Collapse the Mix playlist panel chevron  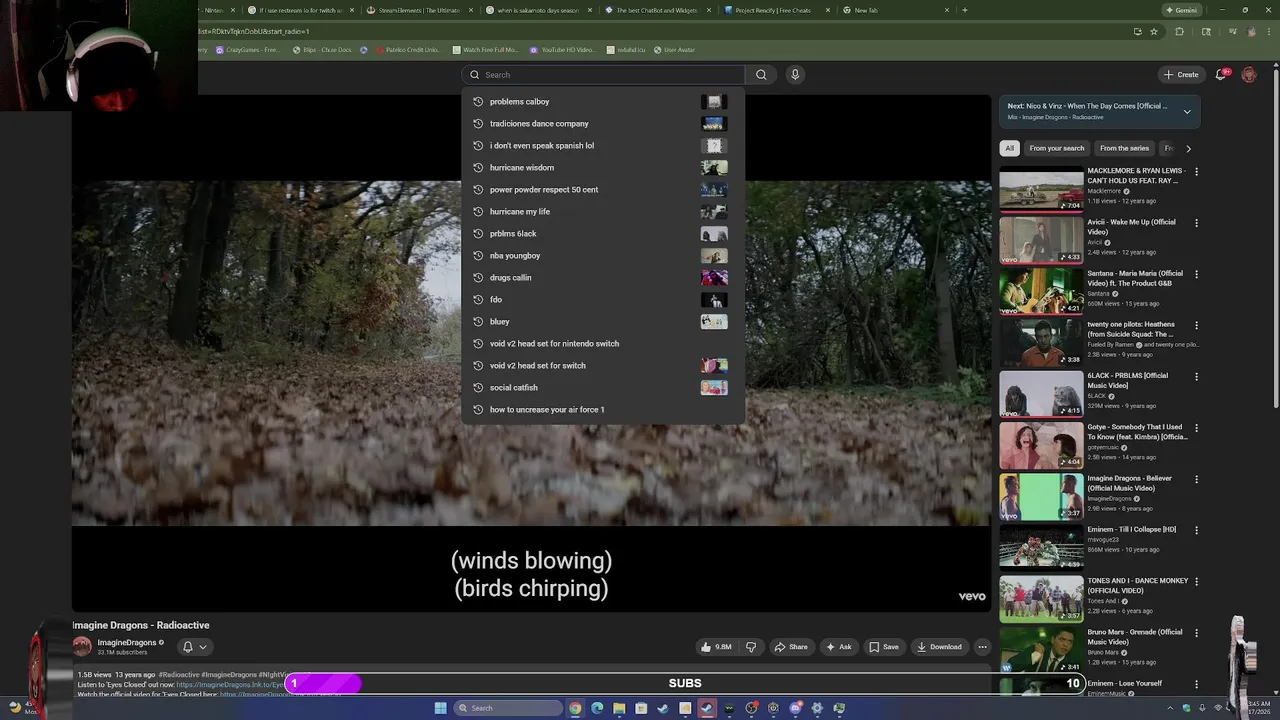click(x=1187, y=111)
